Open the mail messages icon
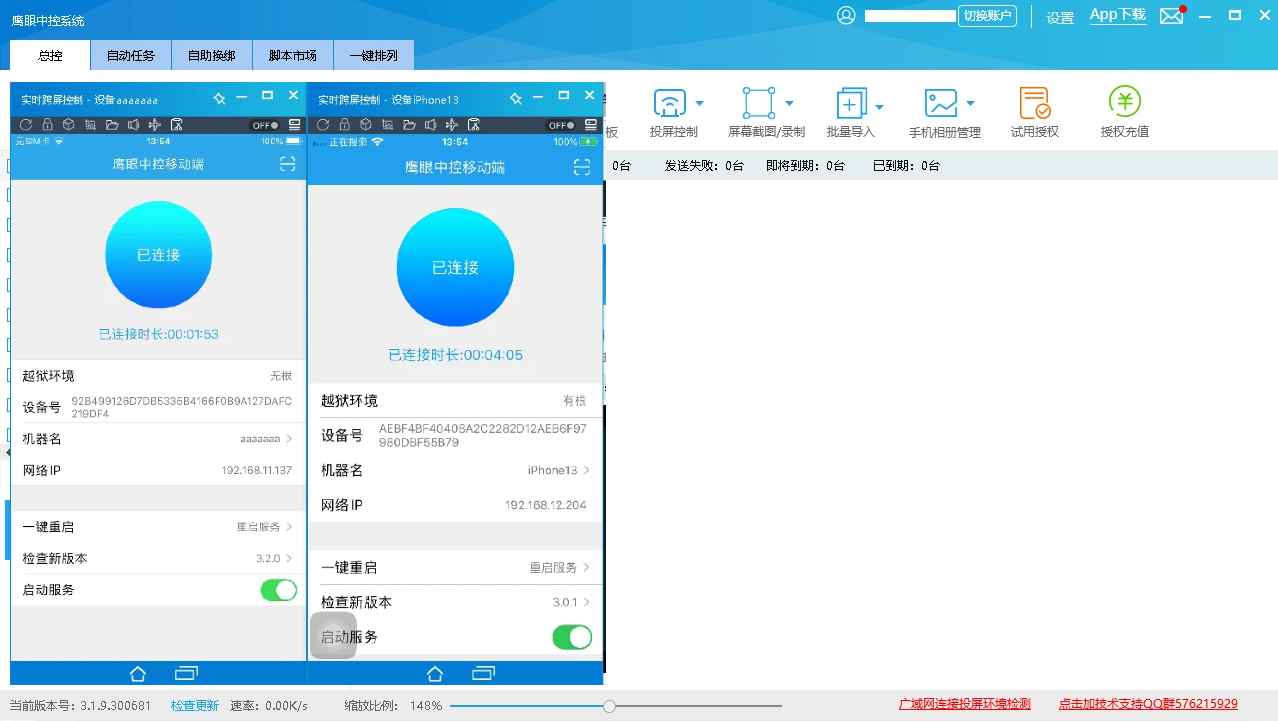The height and width of the screenshot is (721, 1278). coord(1171,16)
